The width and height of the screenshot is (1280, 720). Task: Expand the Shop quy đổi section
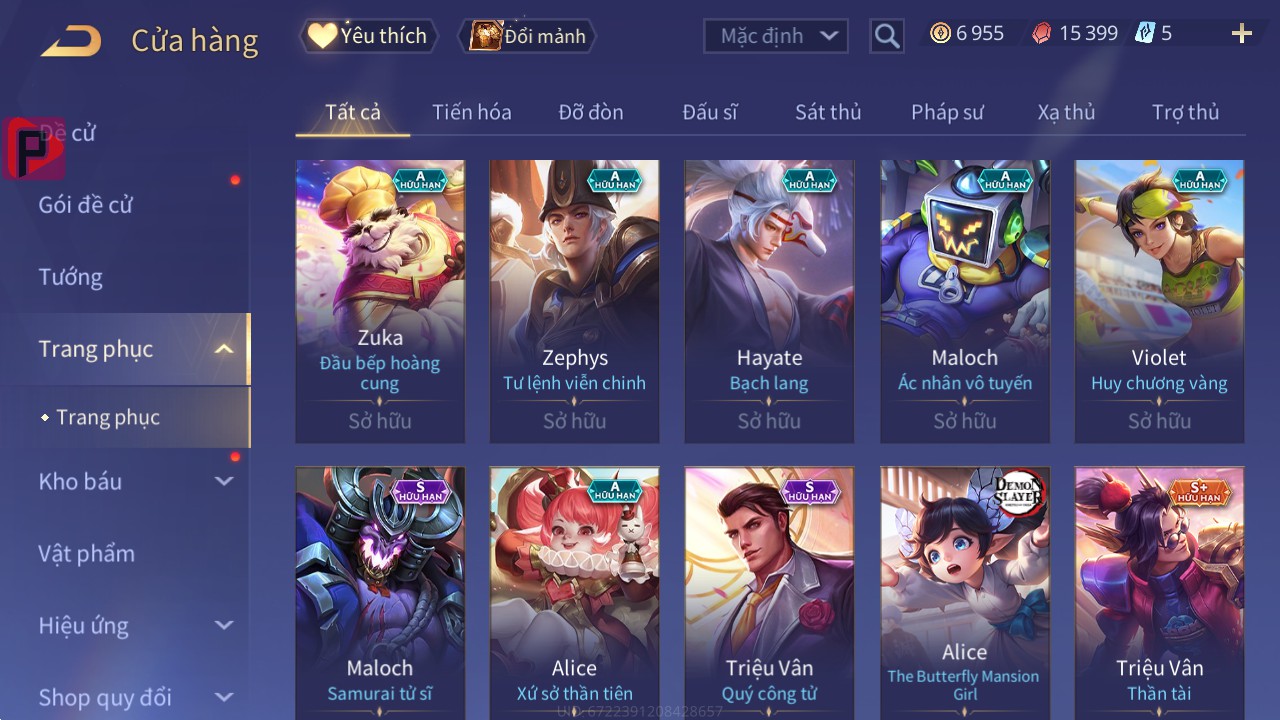tap(224, 697)
